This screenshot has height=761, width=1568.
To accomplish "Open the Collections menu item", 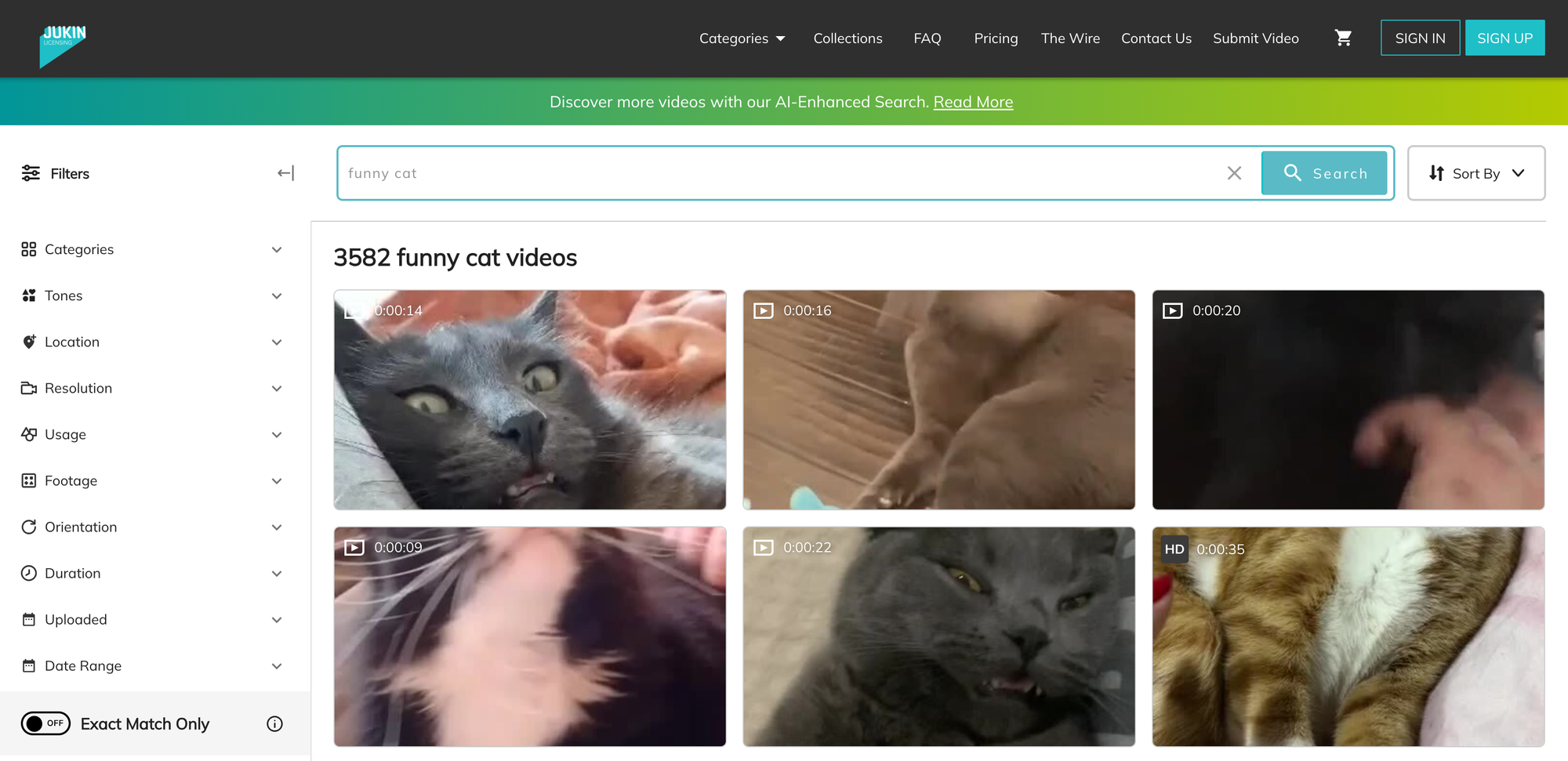I will click(x=848, y=38).
